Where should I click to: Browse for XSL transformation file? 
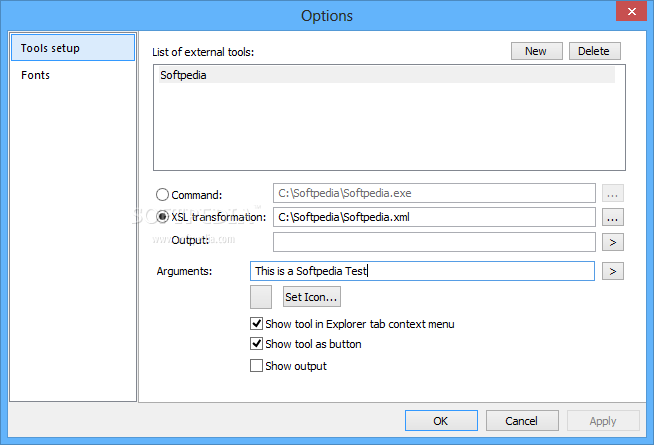(x=612, y=217)
